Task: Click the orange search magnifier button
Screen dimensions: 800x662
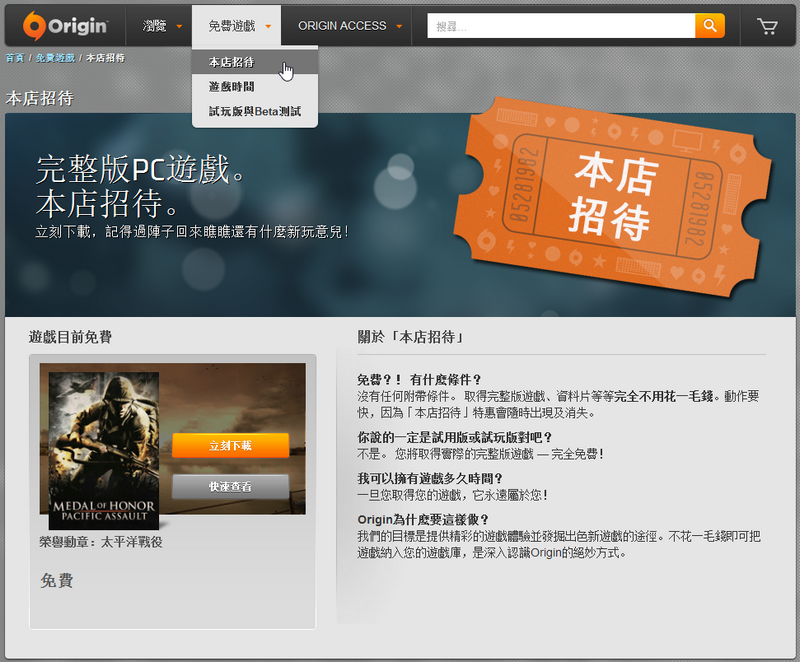Action: (x=710, y=26)
